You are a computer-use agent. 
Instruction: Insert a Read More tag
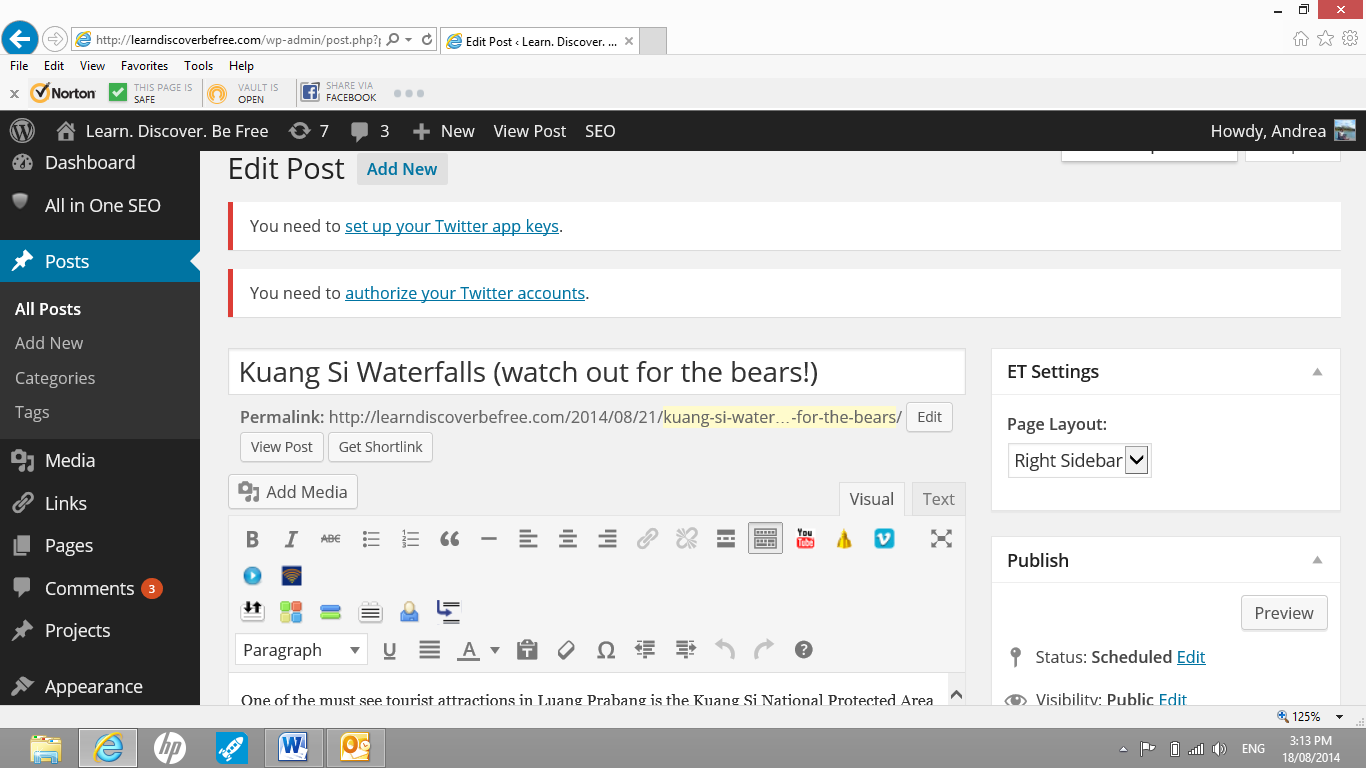[726, 539]
